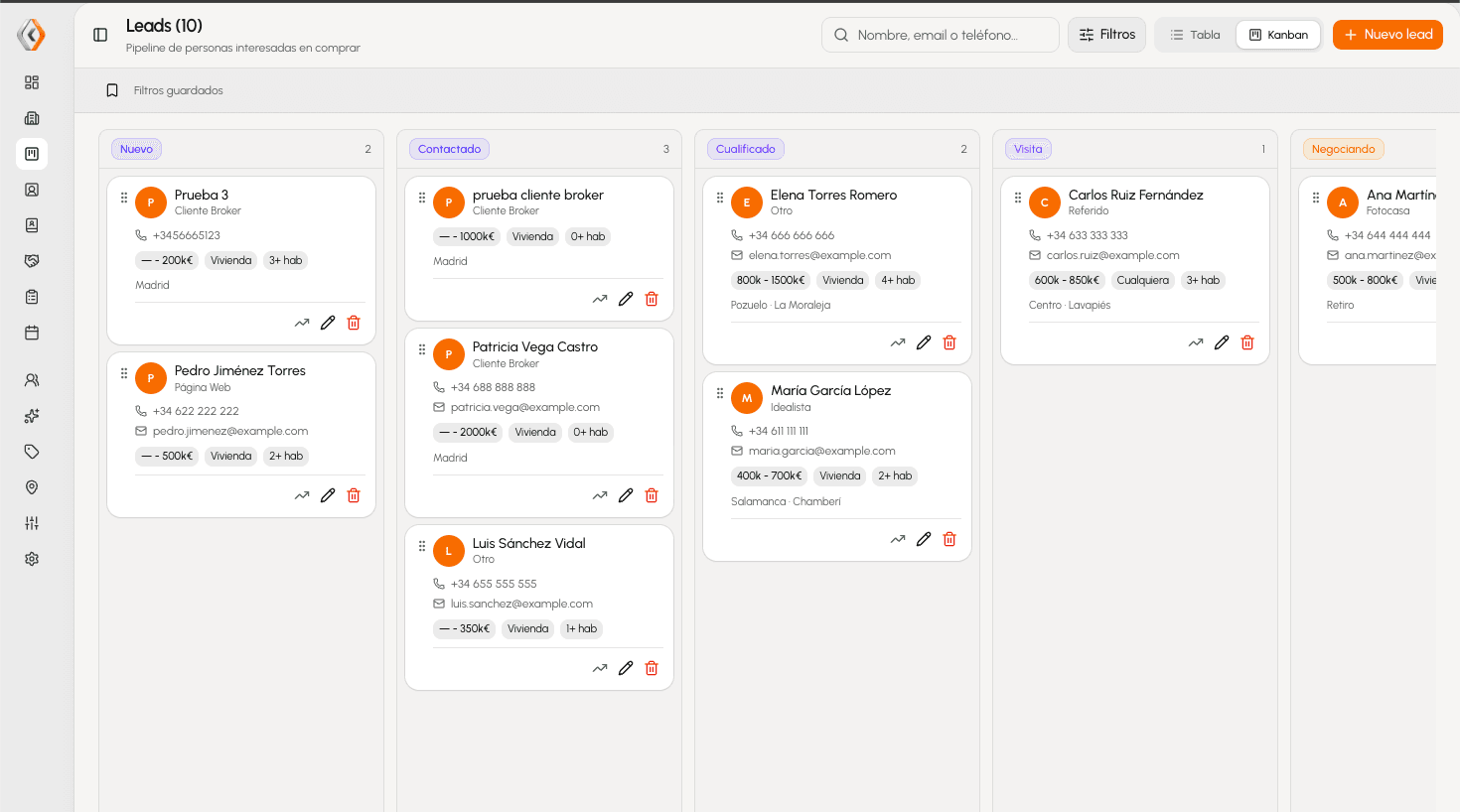
Task: Delete the Carlos Ruiz Fernández lead
Action: coord(1247,342)
